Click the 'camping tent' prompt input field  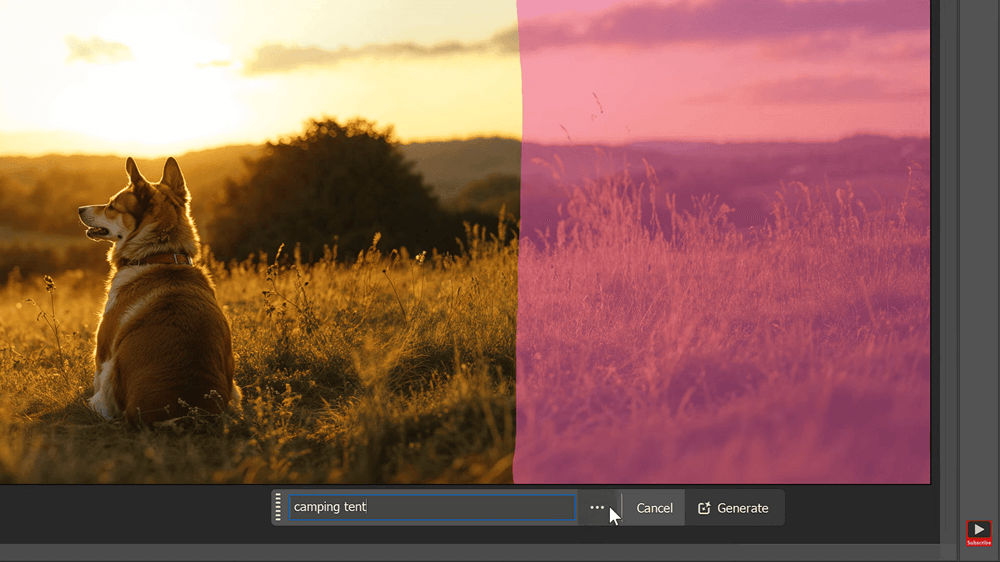432,507
